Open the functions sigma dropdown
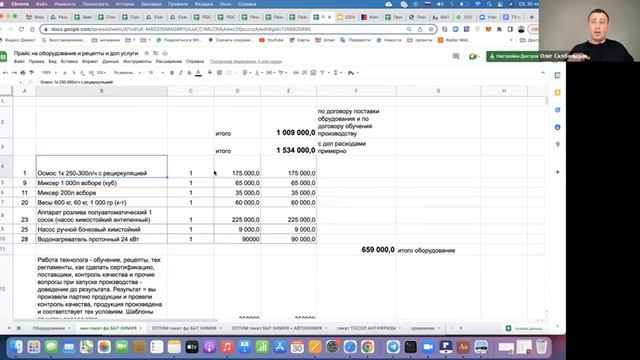The width and height of the screenshot is (640, 360). [337, 73]
